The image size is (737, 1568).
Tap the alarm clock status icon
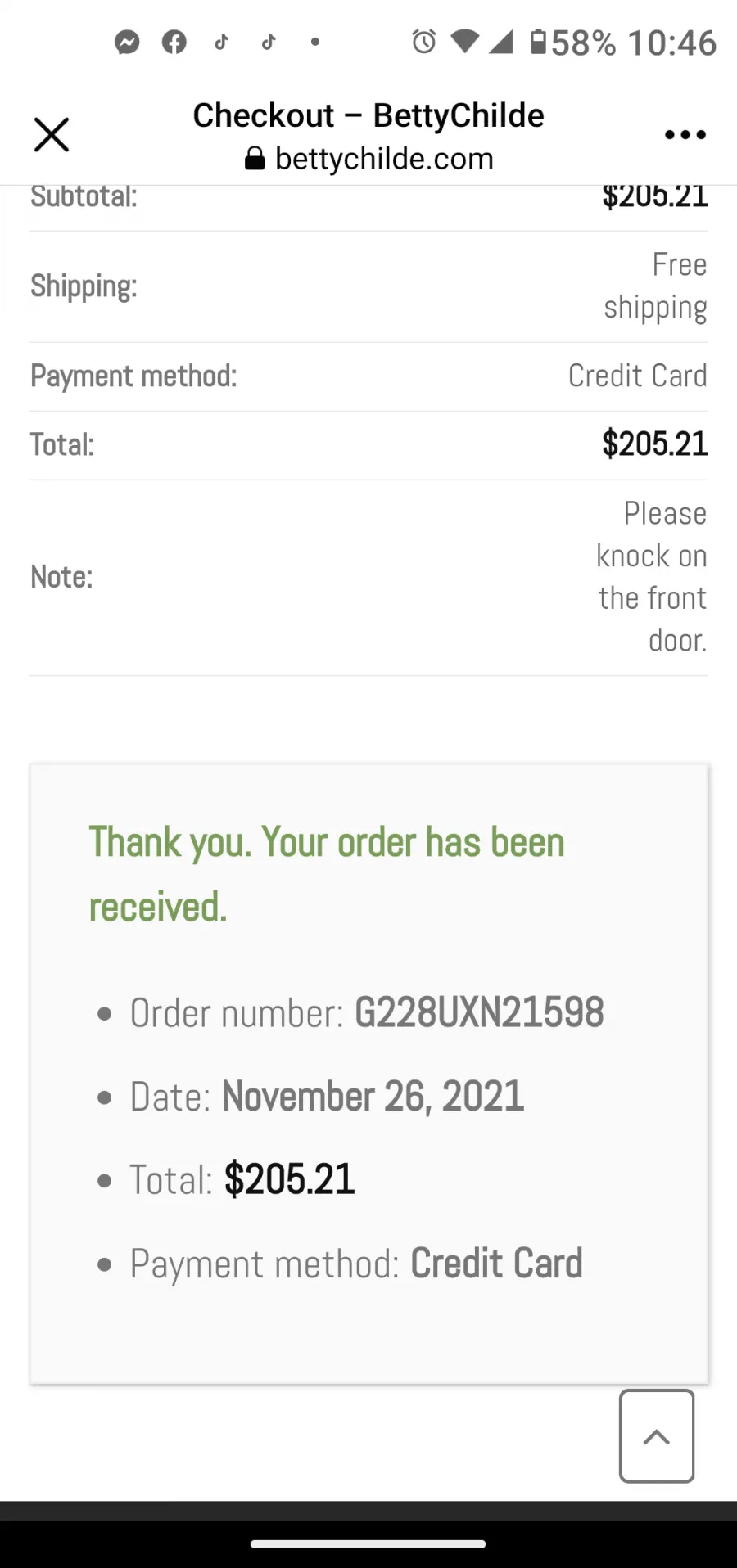(x=424, y=41)
